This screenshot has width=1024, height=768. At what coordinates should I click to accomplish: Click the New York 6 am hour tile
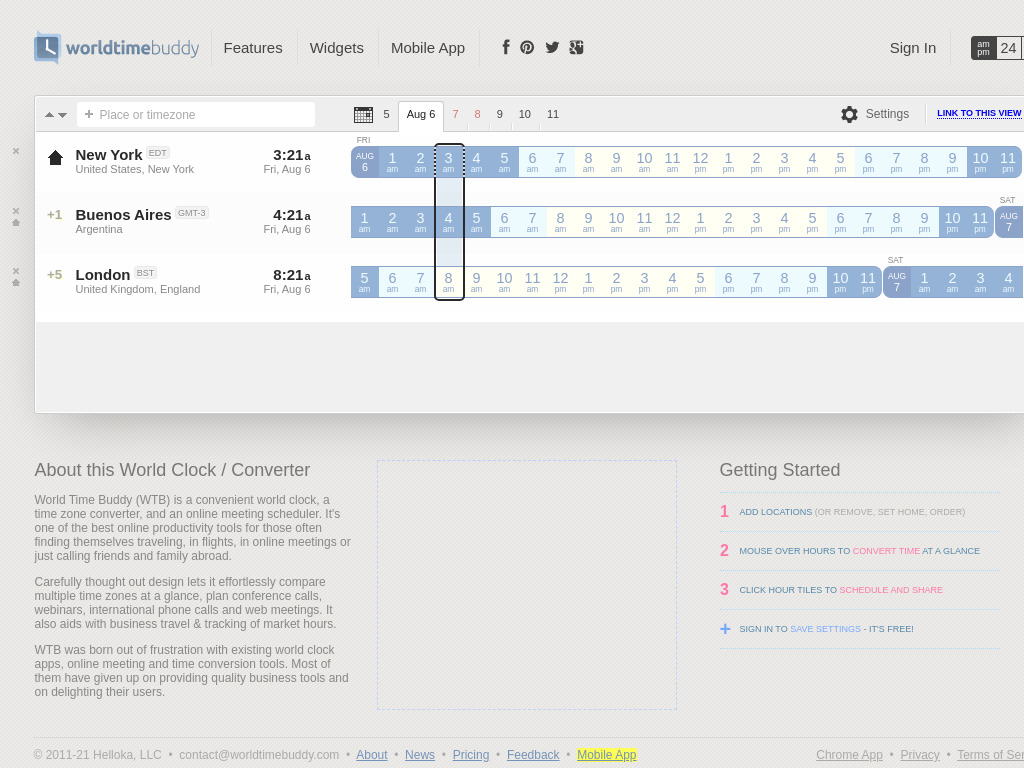tap(532, 162)
